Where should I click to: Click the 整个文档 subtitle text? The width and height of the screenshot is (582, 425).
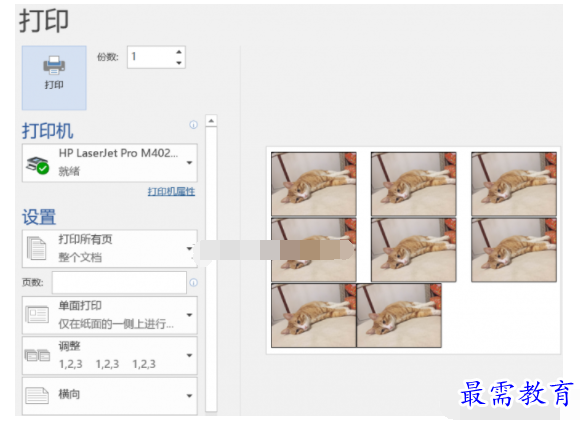click(x=80, y=257)
